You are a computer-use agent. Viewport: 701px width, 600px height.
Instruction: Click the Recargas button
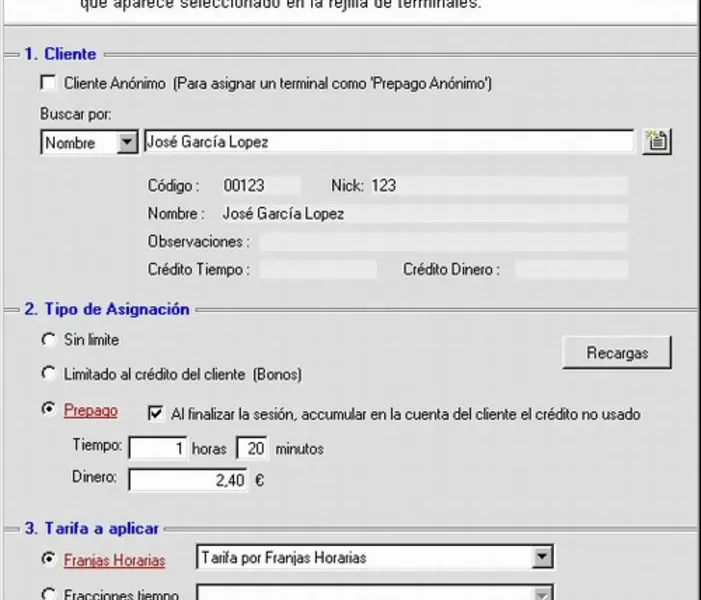(x=617, y=353)
